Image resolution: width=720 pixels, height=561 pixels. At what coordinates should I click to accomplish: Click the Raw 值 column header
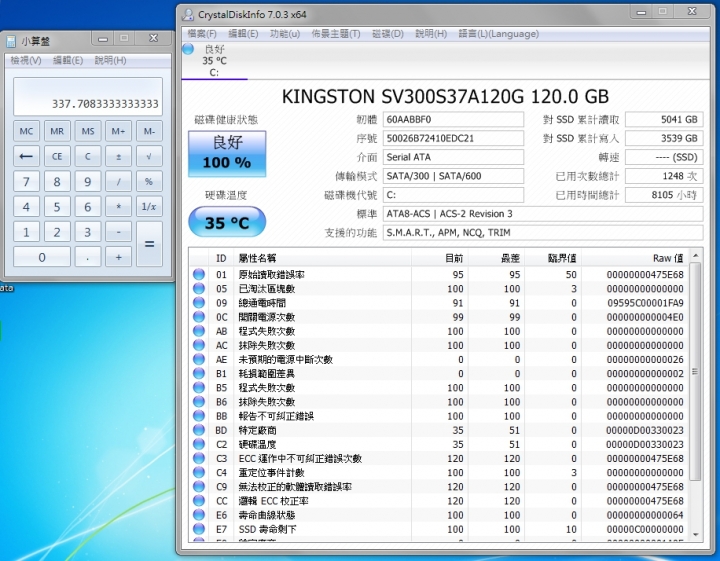tap(635, 258)
